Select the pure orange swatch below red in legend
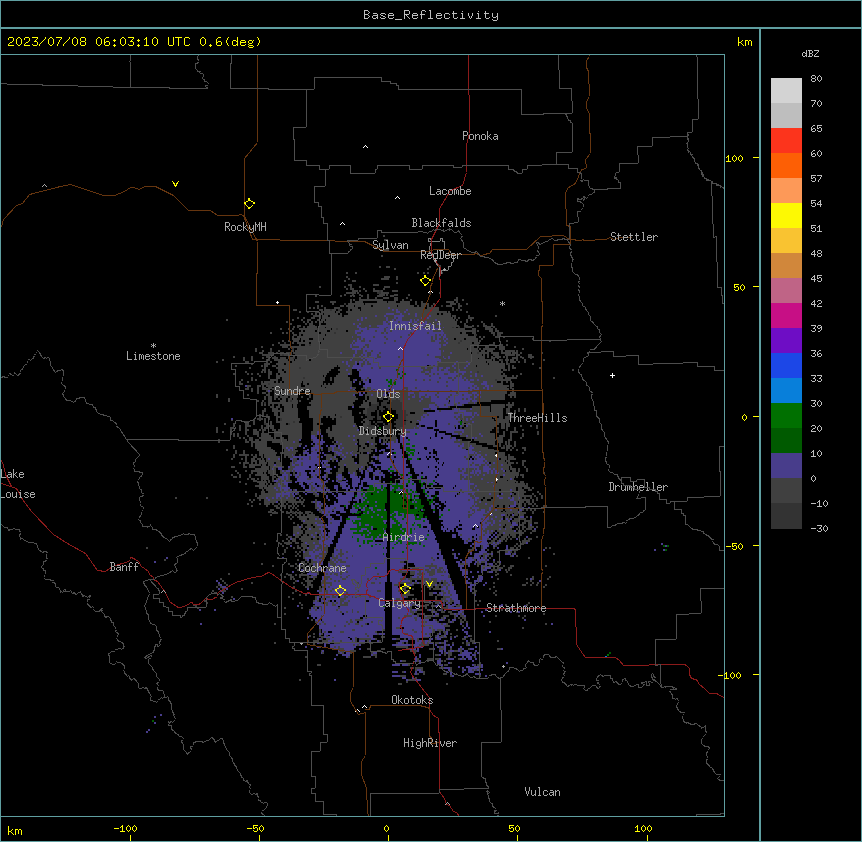Screen dimensions: 862x842 [786, 165]
